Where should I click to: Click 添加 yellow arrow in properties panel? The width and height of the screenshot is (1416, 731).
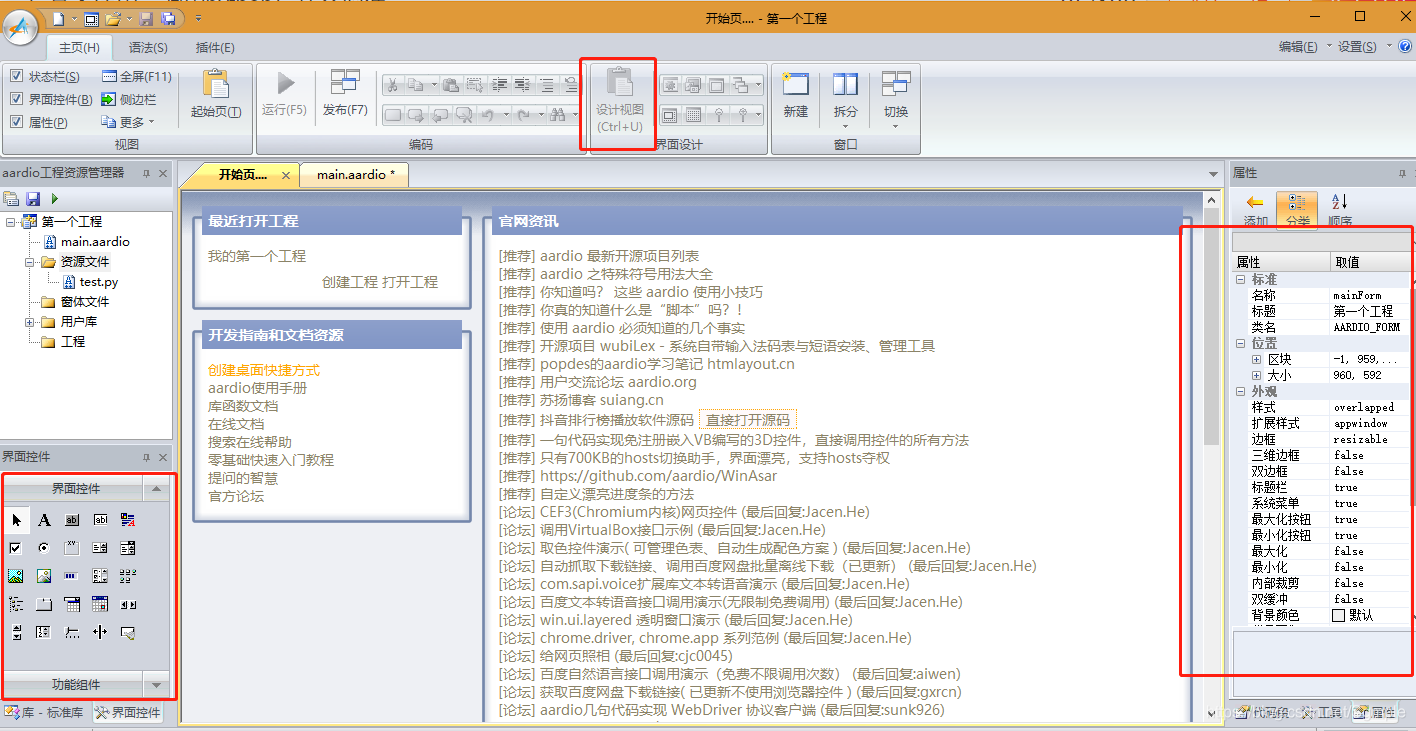click(x=1255, y=210)
